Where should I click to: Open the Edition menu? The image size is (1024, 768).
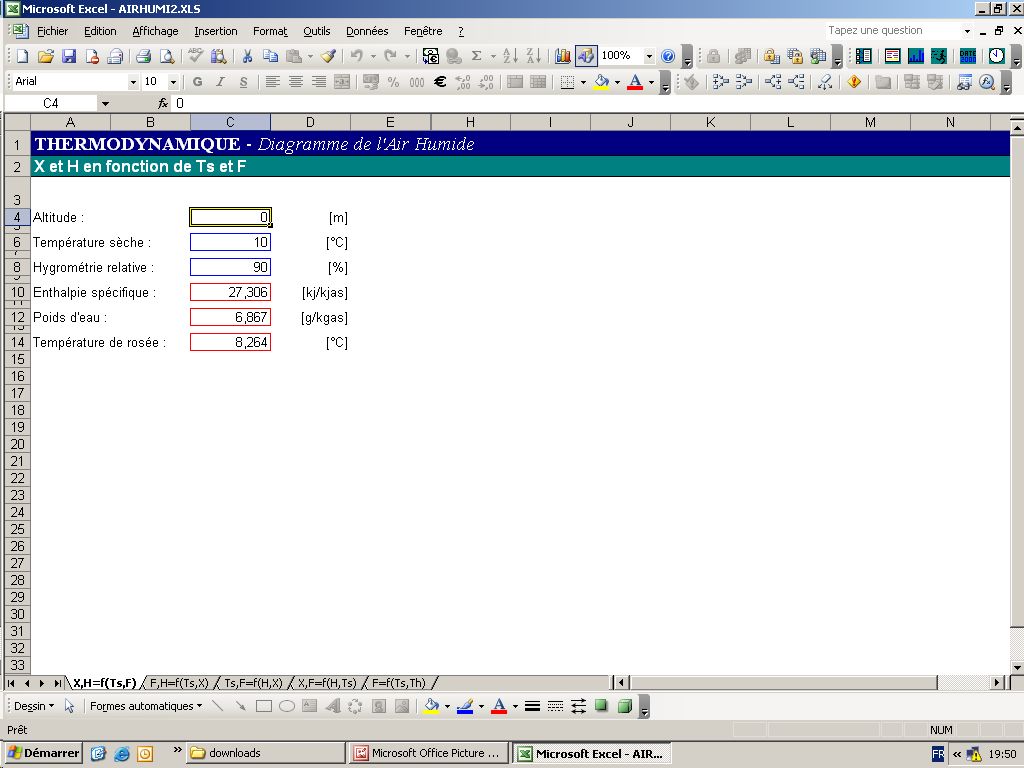100,31
